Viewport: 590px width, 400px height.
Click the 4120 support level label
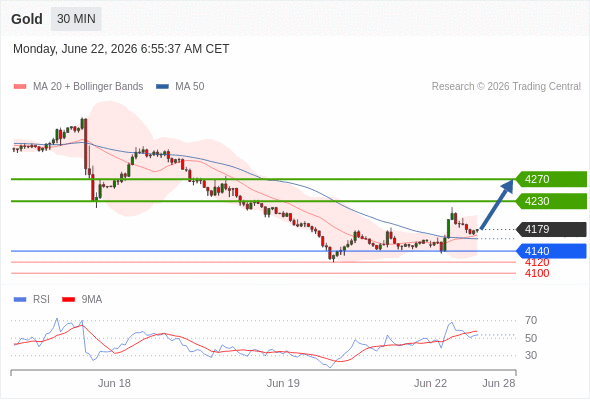(537, 263)
